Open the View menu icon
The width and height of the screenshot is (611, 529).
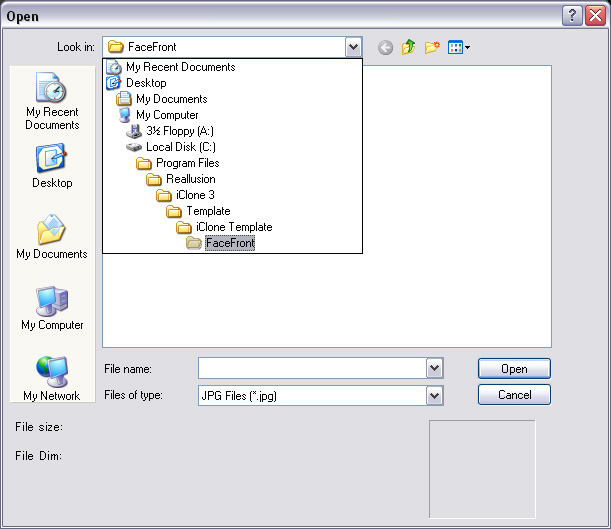point(459,48)
